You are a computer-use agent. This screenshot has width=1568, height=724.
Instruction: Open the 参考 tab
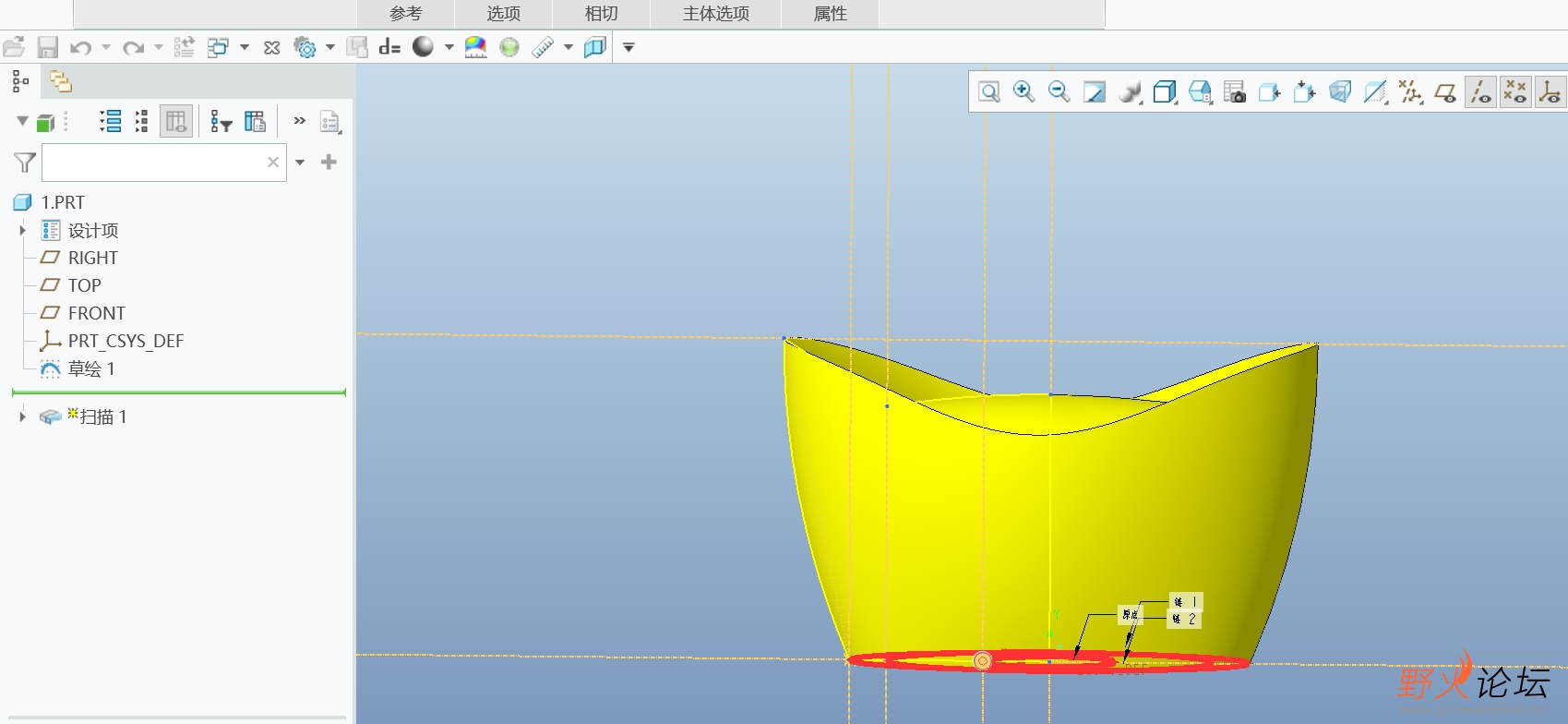pos(406,14)
